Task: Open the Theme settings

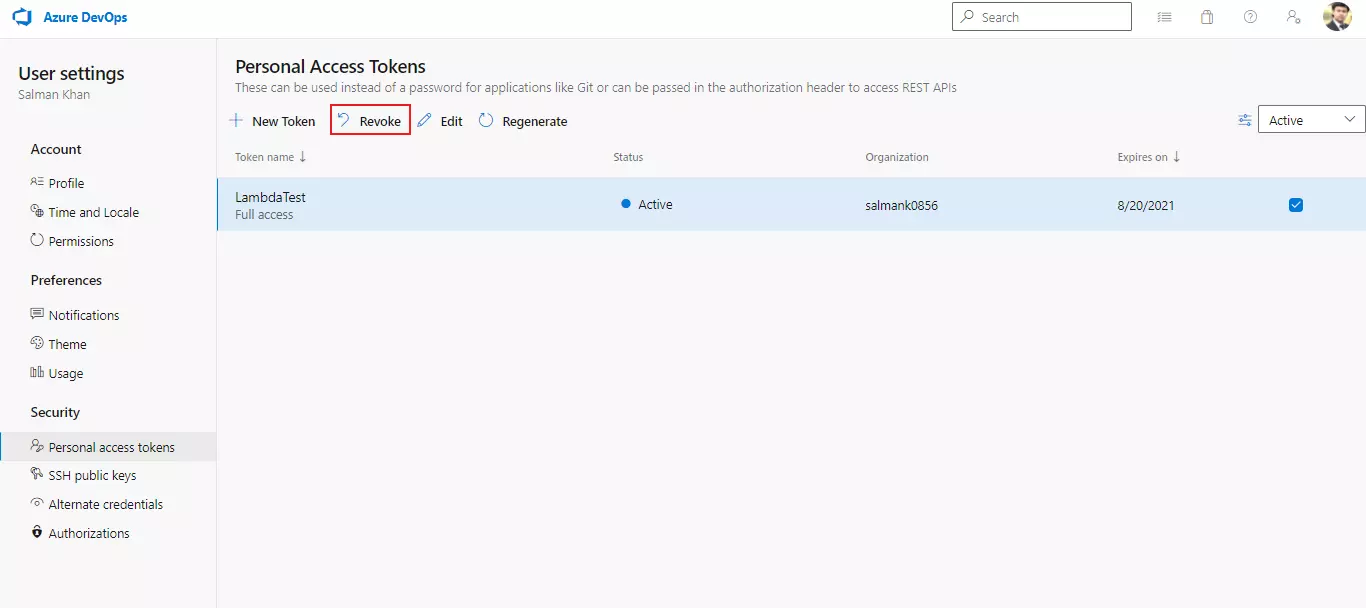Action: pyautogui.click(x=67, y=344)
